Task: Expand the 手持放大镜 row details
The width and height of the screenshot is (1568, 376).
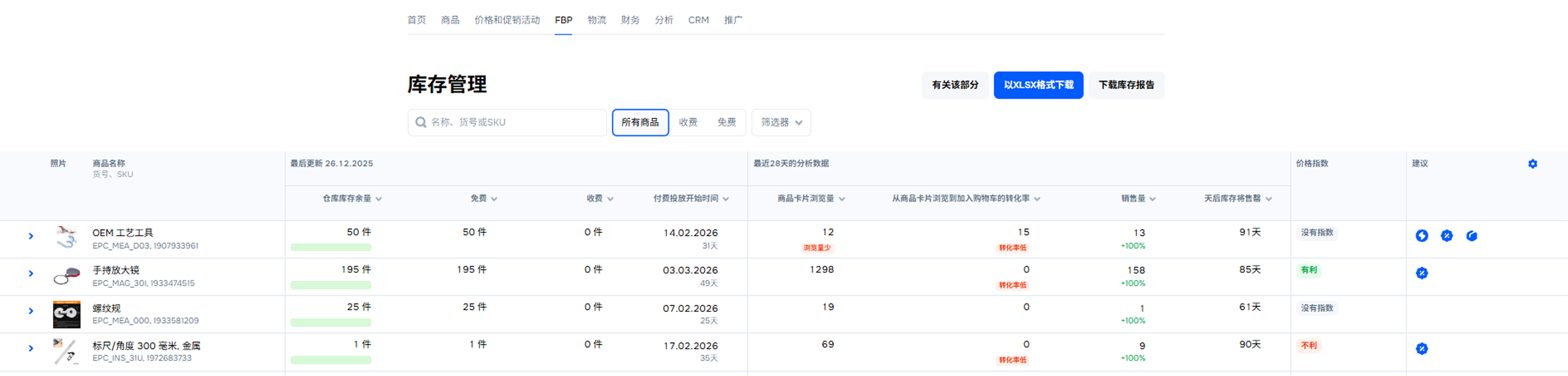Action: click(31, 273)
